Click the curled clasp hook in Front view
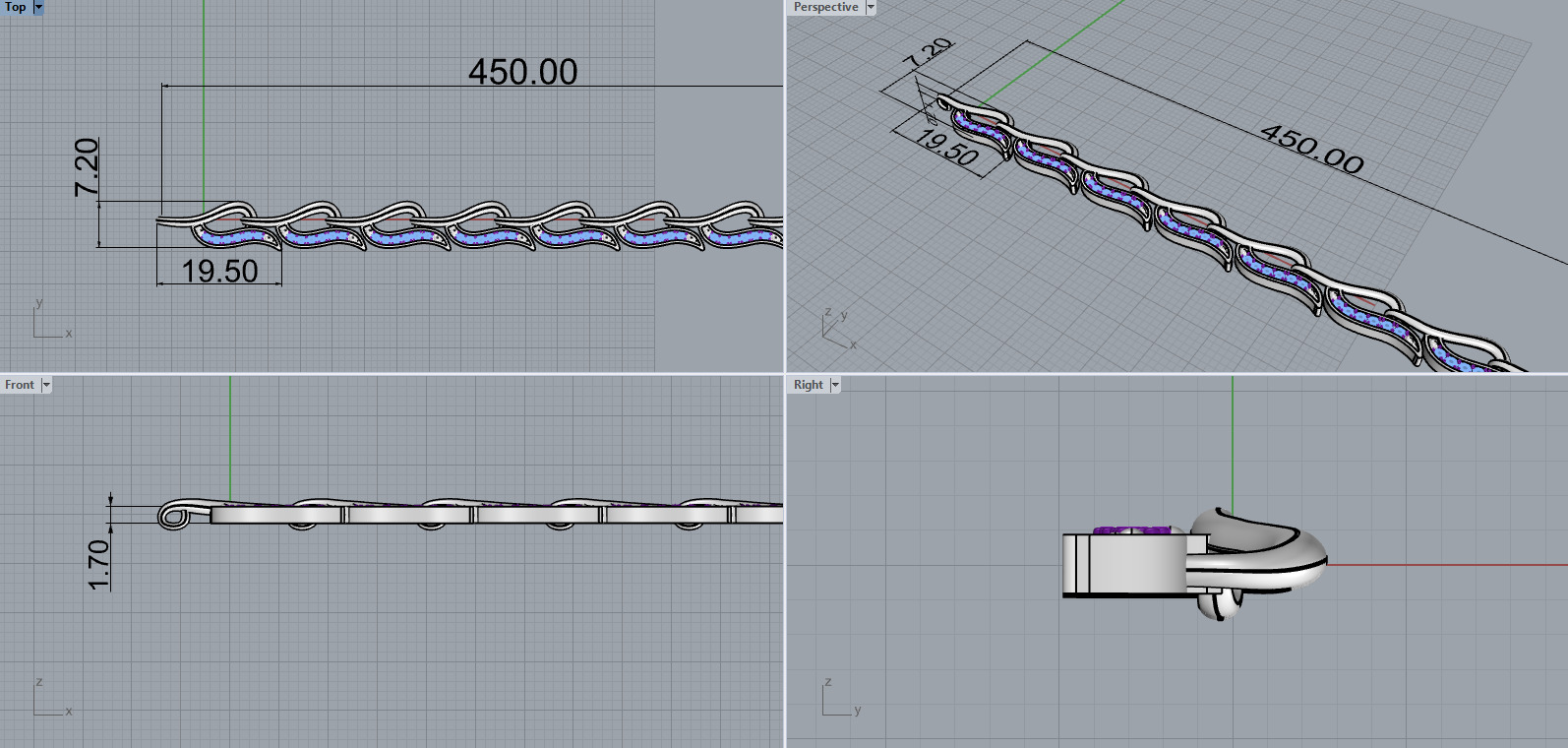 (x=177, y=515)
